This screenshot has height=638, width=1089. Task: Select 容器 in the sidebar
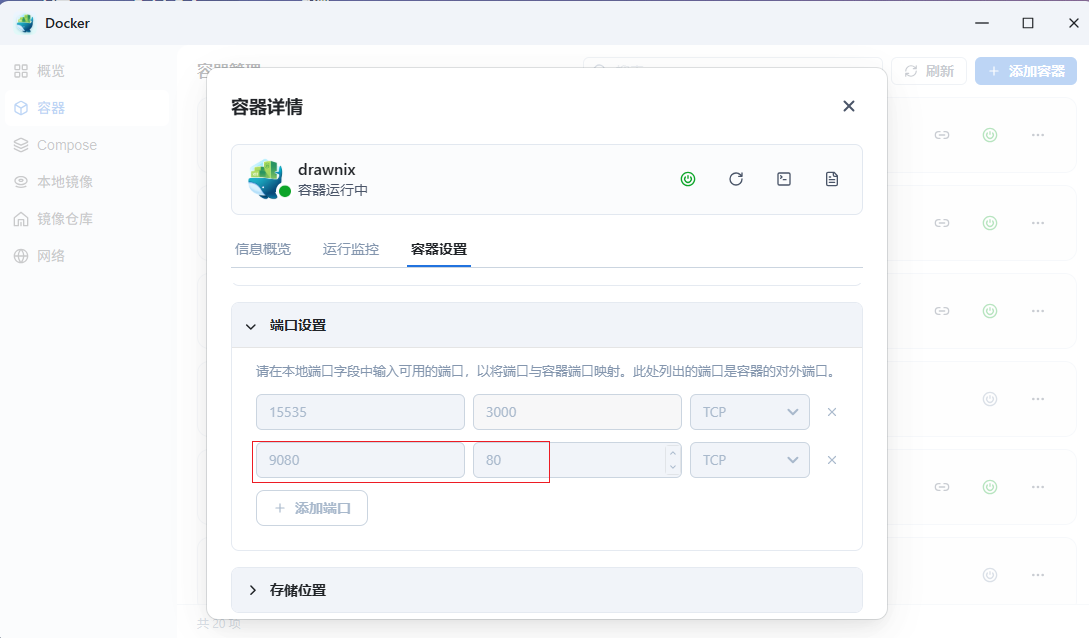[86, 108]
